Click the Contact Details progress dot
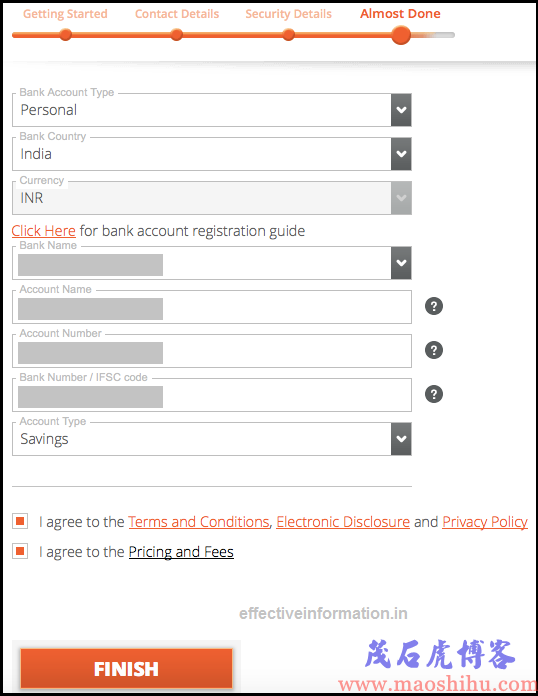Screen dimensions: 538x696 coord(177,35)
